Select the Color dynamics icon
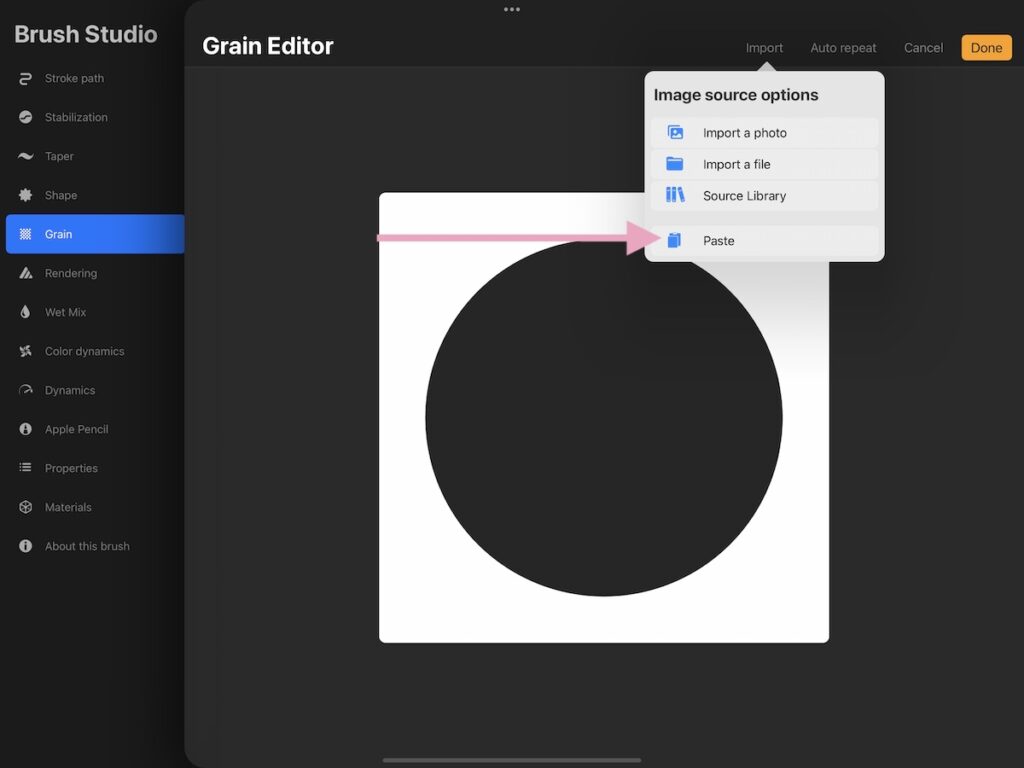1024x768 pixels. coord(27,351)
